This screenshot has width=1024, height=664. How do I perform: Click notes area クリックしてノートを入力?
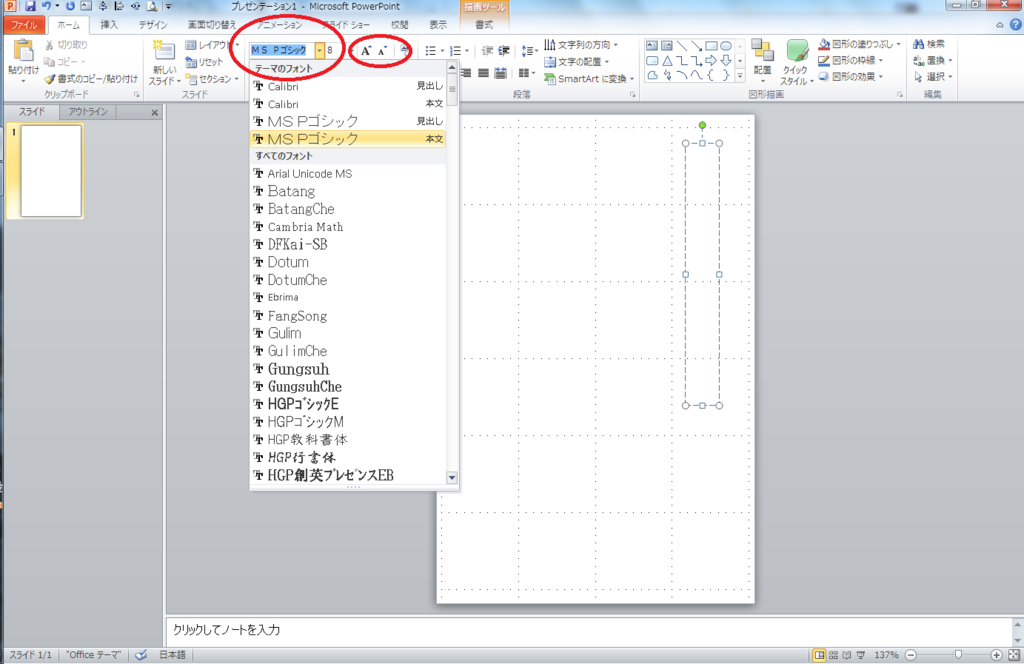tap(226, 629)
